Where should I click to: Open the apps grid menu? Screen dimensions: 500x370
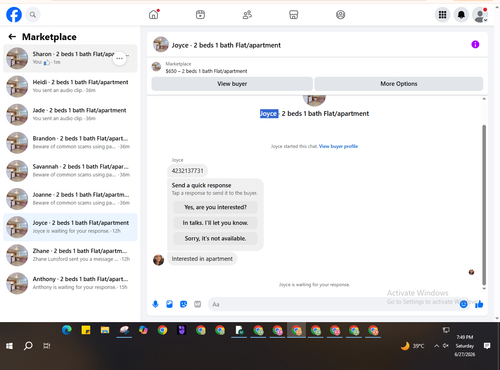coord(442,15)
